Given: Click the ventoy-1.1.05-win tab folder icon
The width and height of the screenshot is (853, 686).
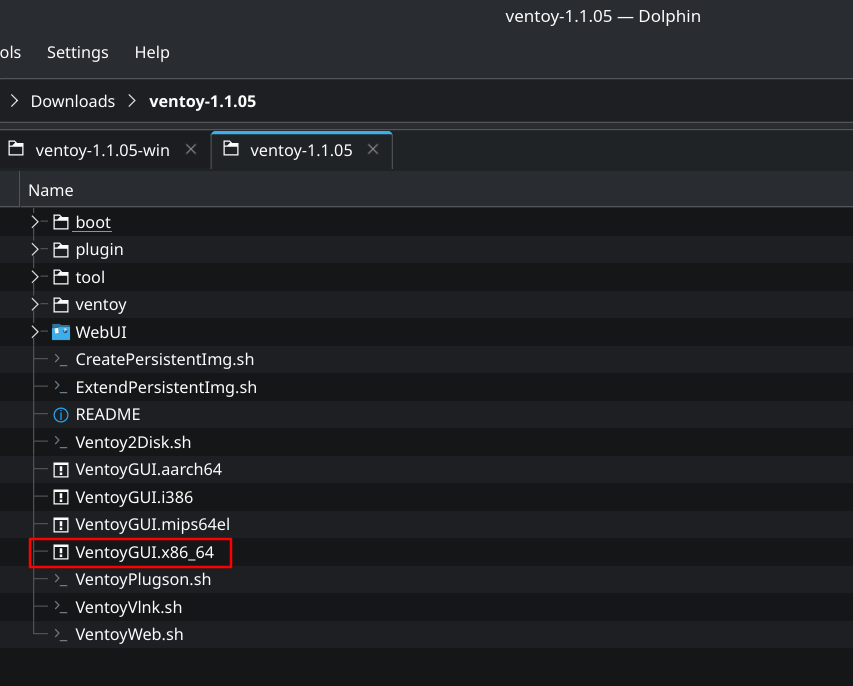Looking at the screenshot, I should point(16,149).
